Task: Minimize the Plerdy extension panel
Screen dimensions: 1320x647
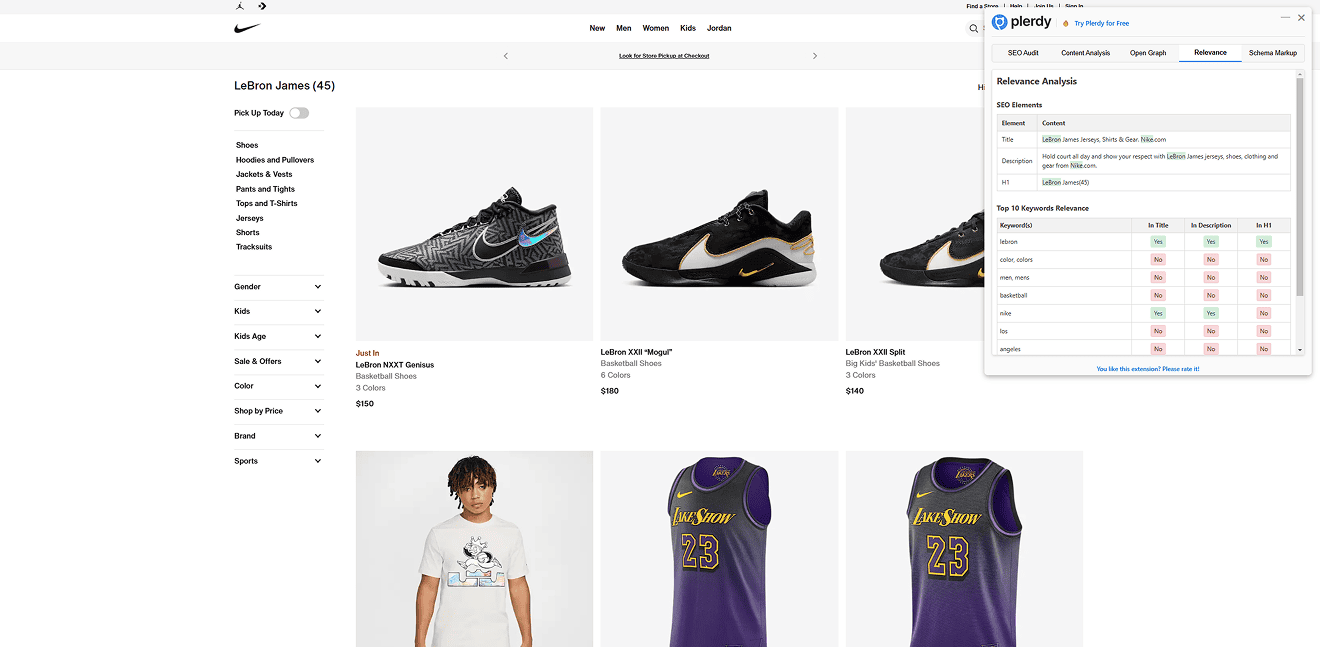Action: (1286, 18)
